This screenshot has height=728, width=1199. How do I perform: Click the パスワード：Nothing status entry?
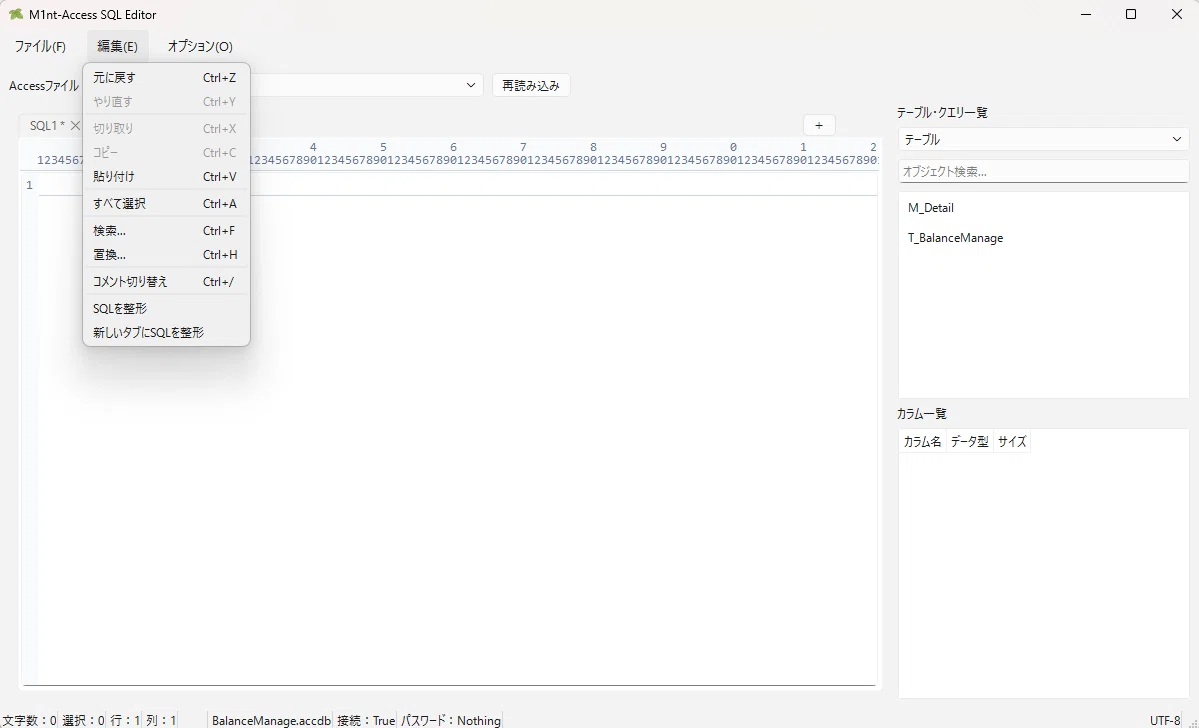[450, 720]
